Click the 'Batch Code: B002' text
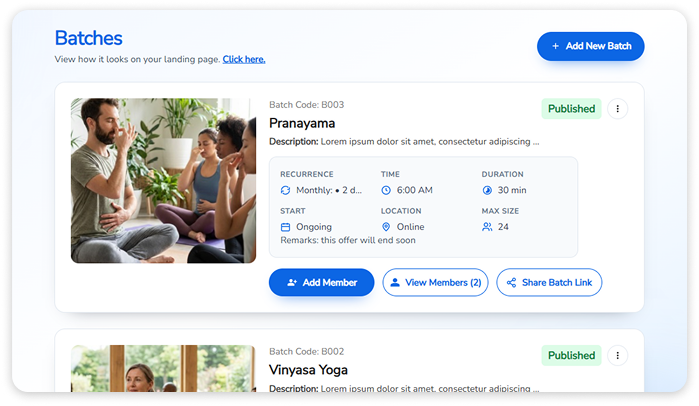Image resolution: width=699 pixels, height=406 pixels. 306,352
